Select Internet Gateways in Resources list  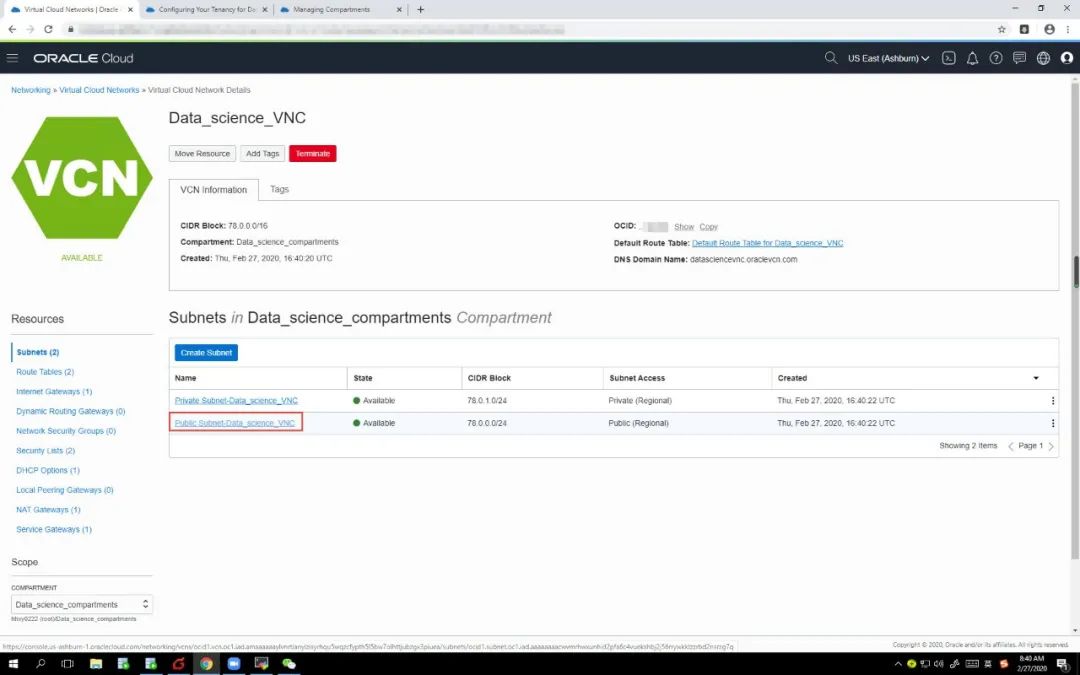pos(54,391)
